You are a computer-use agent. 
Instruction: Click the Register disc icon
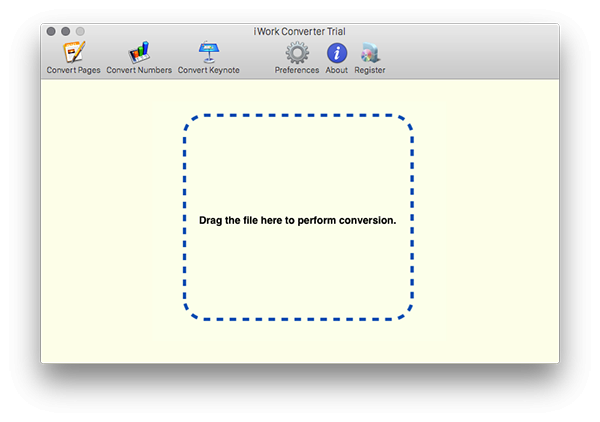(x=370, y=53)
